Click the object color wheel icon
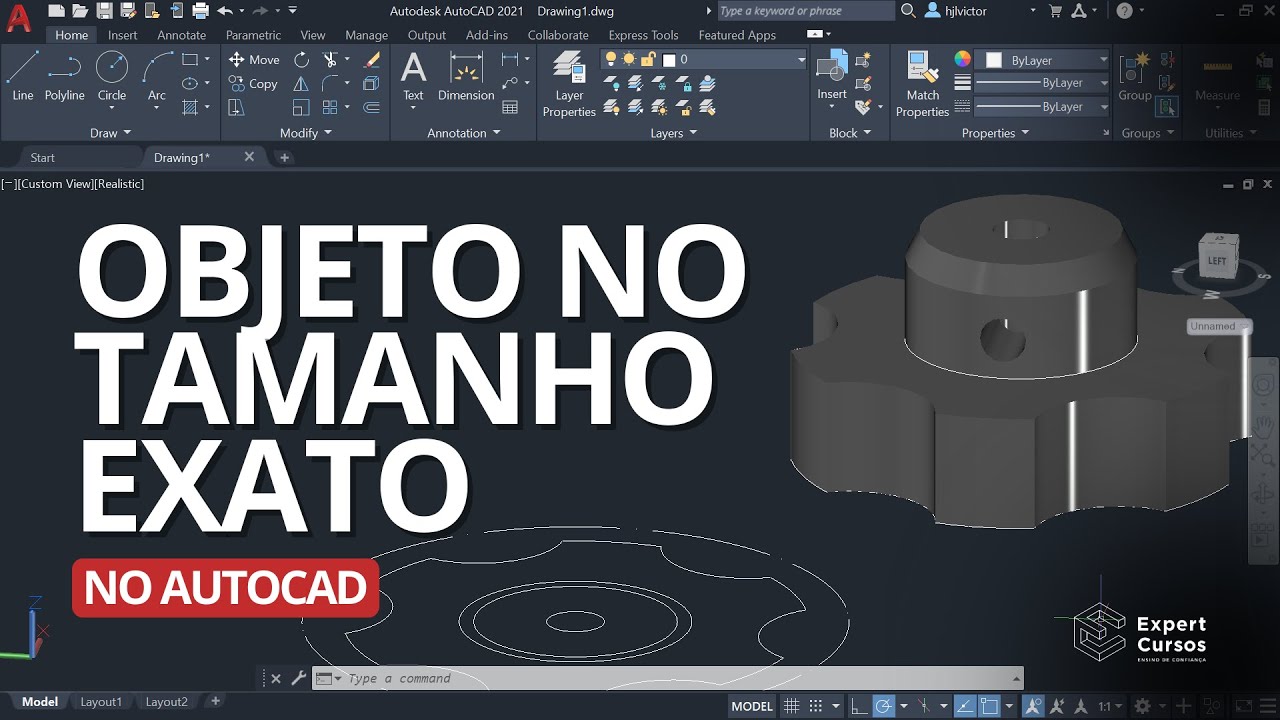Viewport: 1280px width, 720px height. (x=962, y=59)
